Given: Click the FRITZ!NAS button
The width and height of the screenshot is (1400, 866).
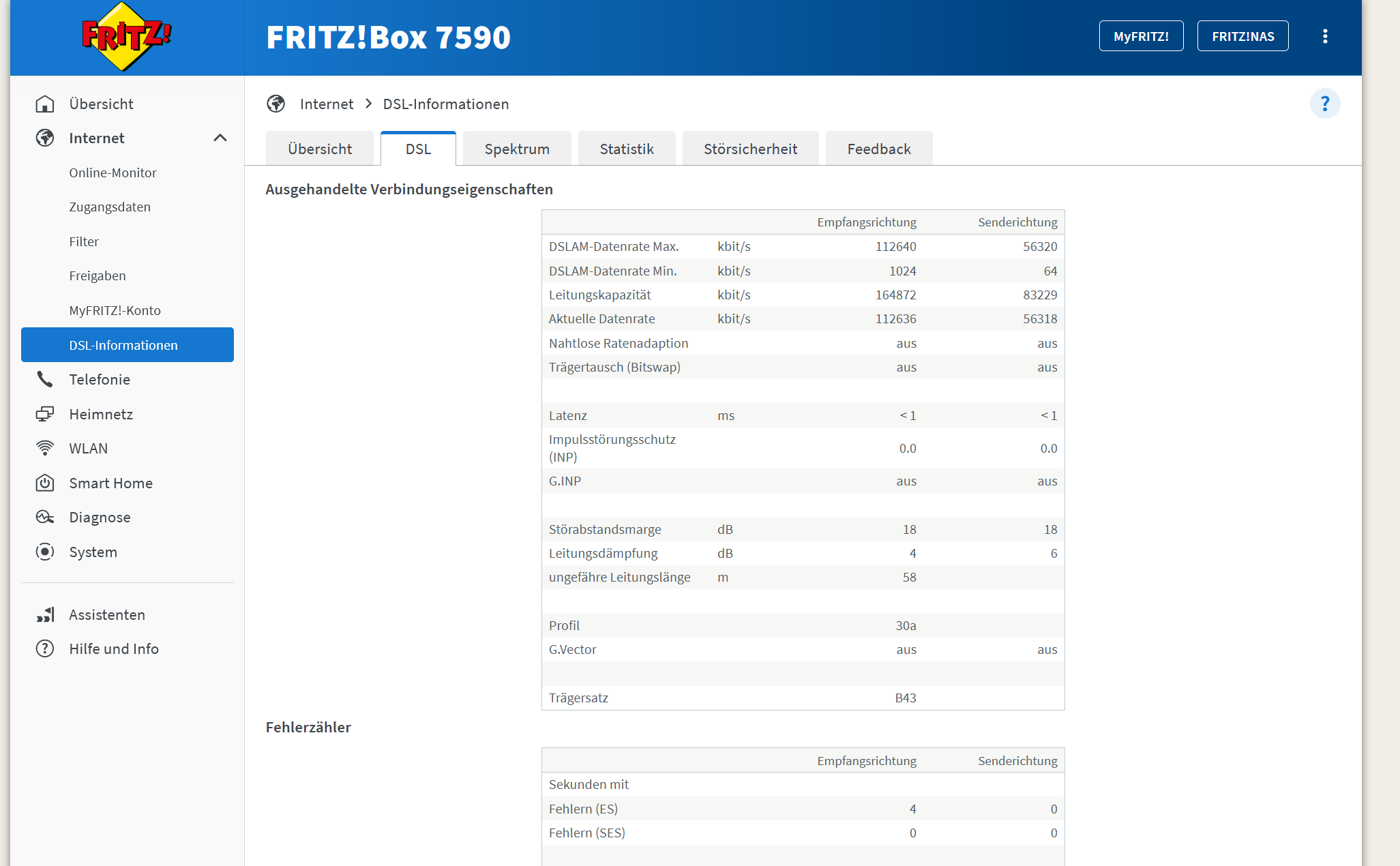Looking at the screenshot, I should click(x=1242, y=36).
